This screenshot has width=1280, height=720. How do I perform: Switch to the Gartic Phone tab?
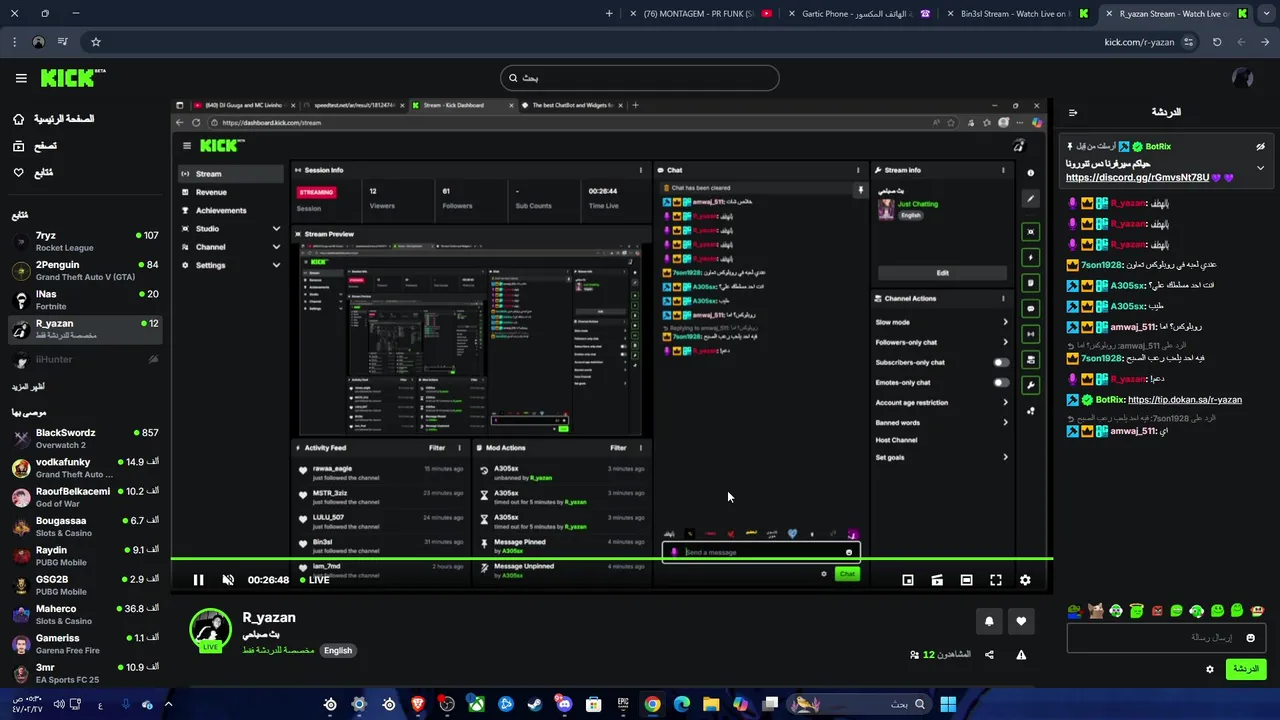(x=858, y=14)
